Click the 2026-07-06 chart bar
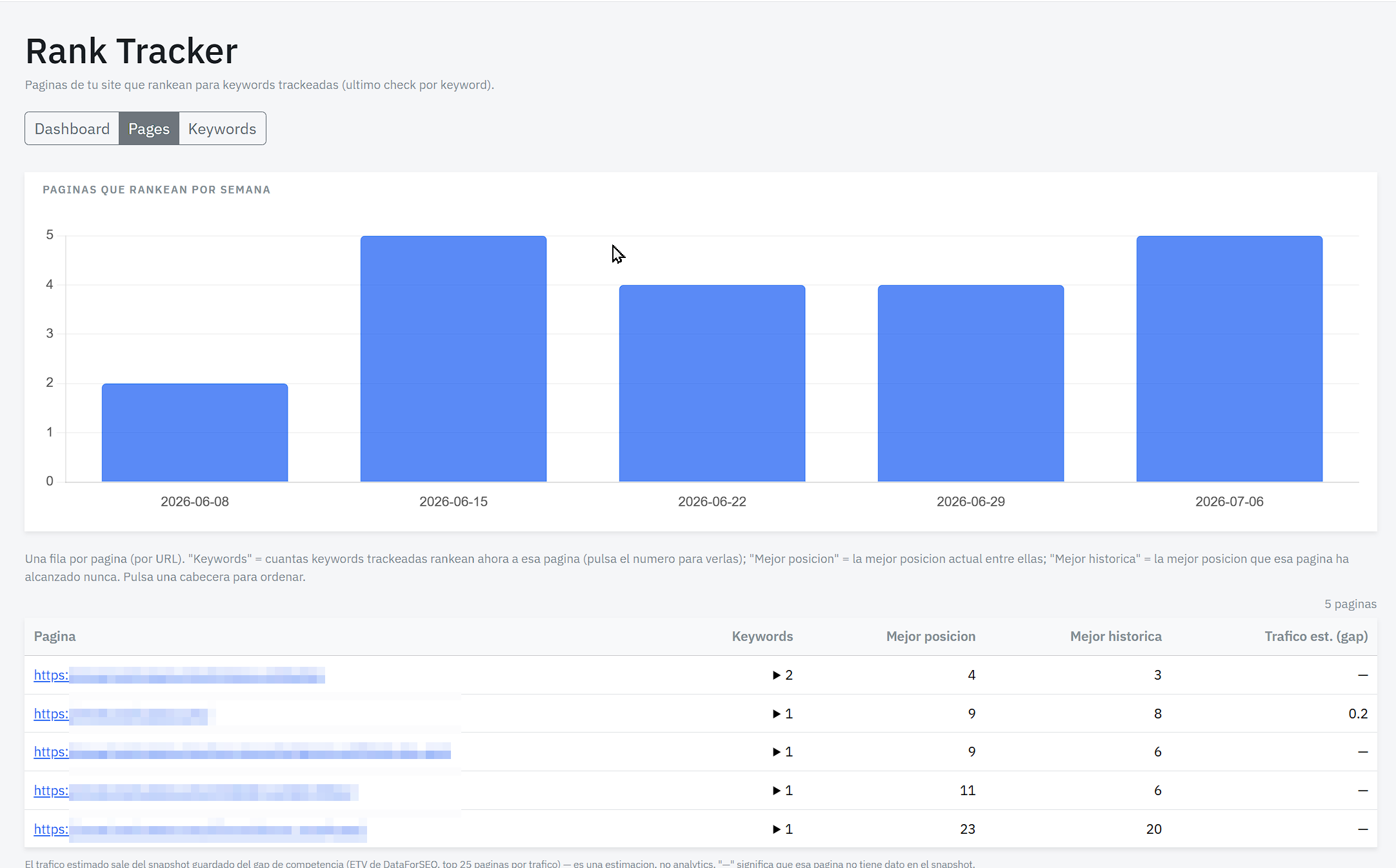Screen dimensions: 1396x868 (x=1230, y=359)
